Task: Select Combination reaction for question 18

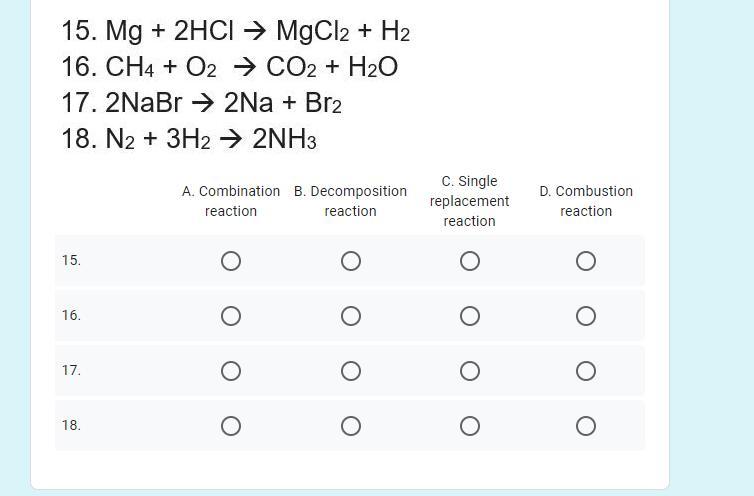Action: [231, 426]
